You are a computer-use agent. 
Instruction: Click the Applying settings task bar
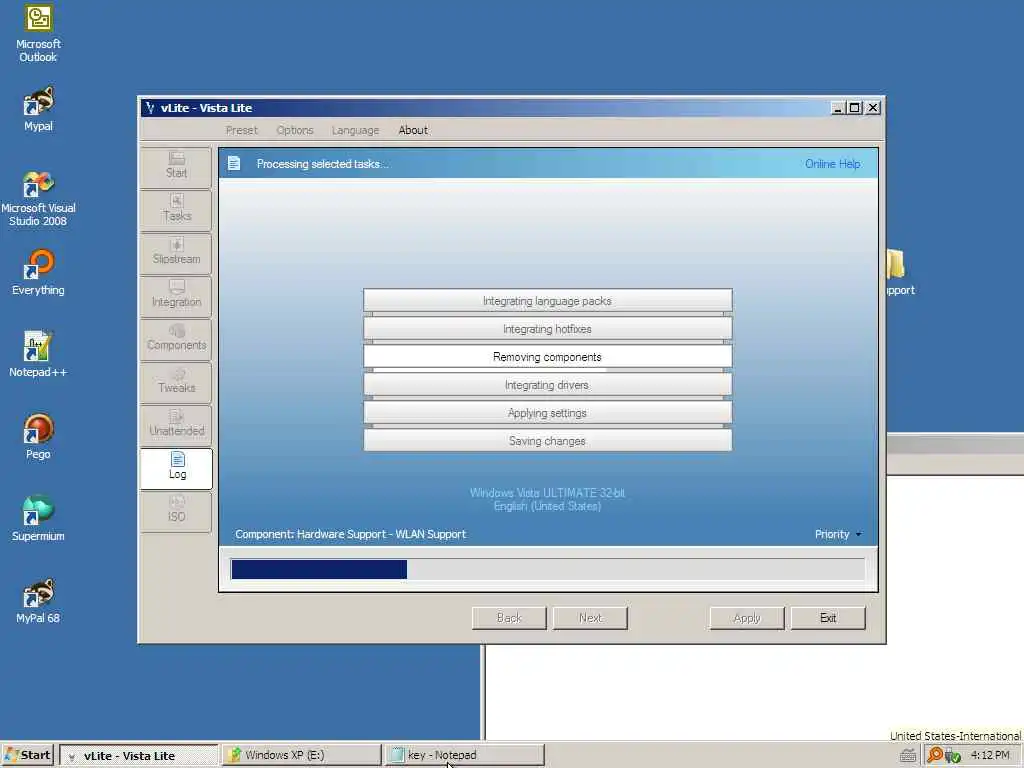click(547, 413)
